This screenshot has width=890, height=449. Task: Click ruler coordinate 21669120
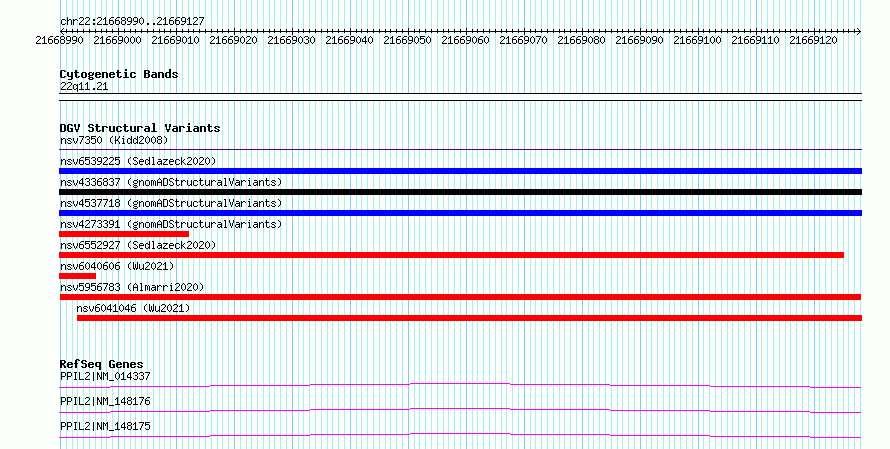coord(813,40)
